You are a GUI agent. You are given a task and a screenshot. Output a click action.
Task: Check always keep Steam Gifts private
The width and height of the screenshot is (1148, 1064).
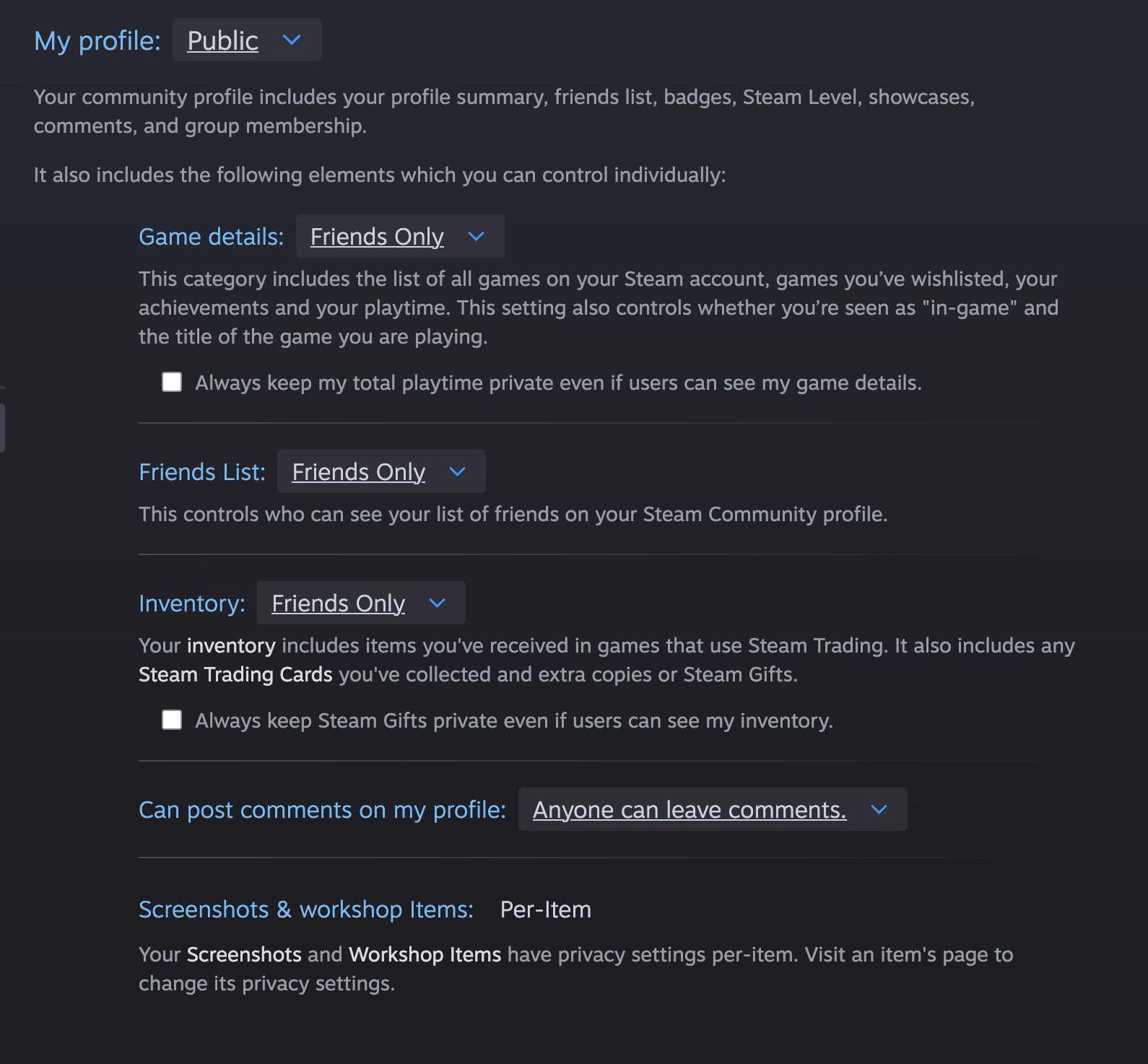[x=172, y=720]
